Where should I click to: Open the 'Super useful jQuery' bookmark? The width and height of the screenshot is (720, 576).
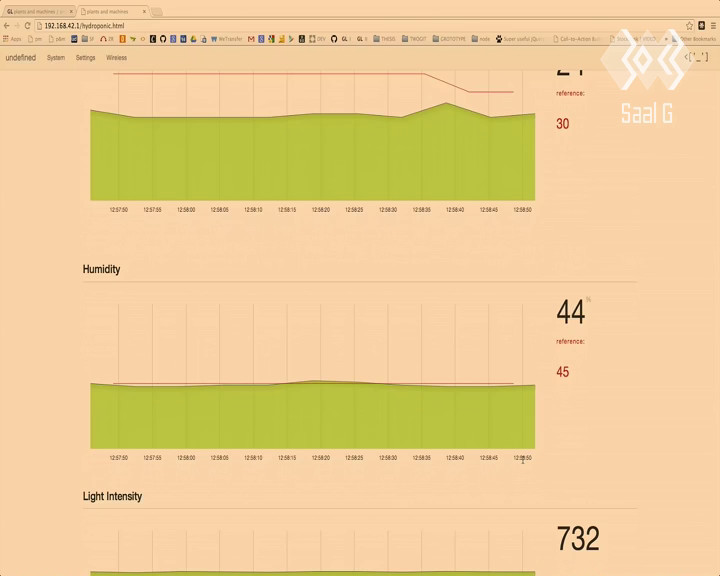[519, 39]
